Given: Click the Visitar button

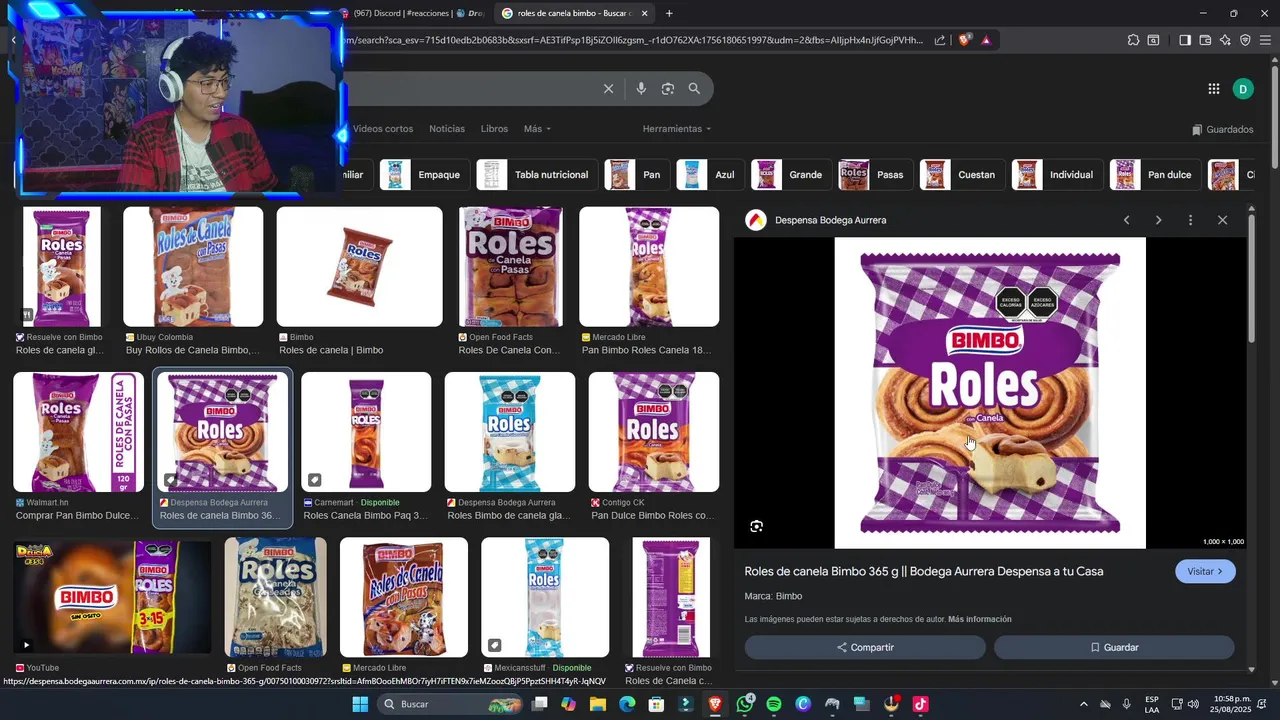Looking at the screenshot, I should [1205, 571].
